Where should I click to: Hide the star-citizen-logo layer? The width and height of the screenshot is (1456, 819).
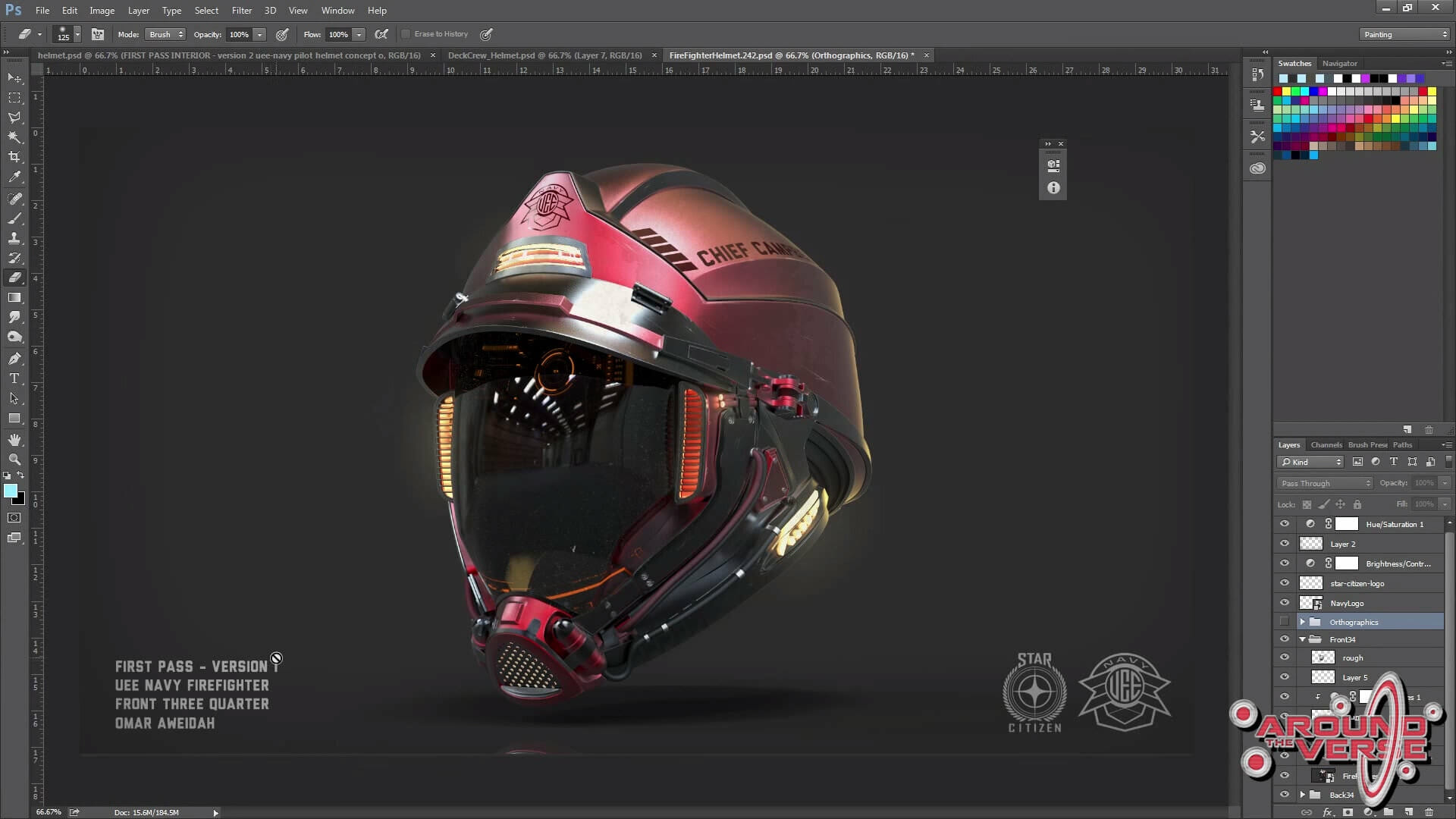tap(1284, 583)
